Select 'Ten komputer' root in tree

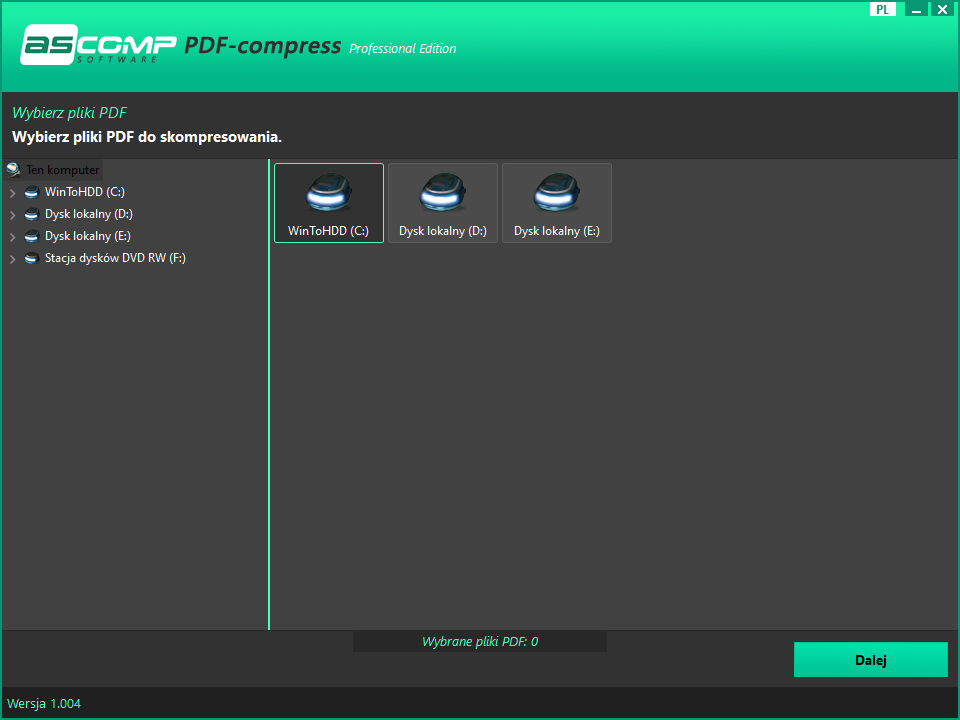[62, 170]
